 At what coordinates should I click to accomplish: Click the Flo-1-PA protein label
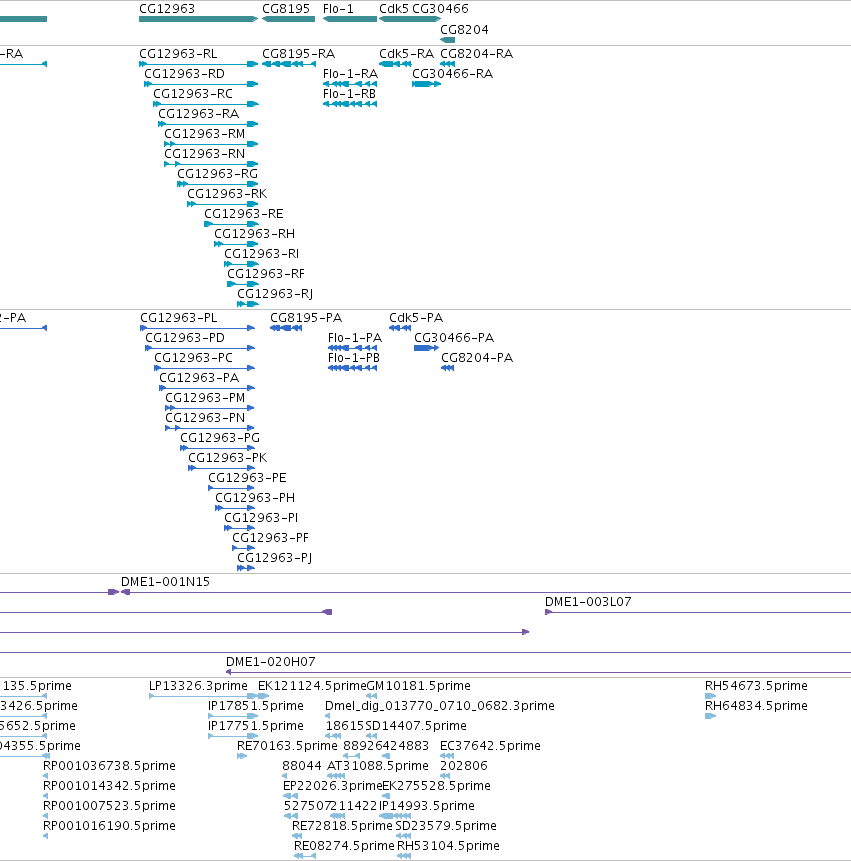click(355, 338)
